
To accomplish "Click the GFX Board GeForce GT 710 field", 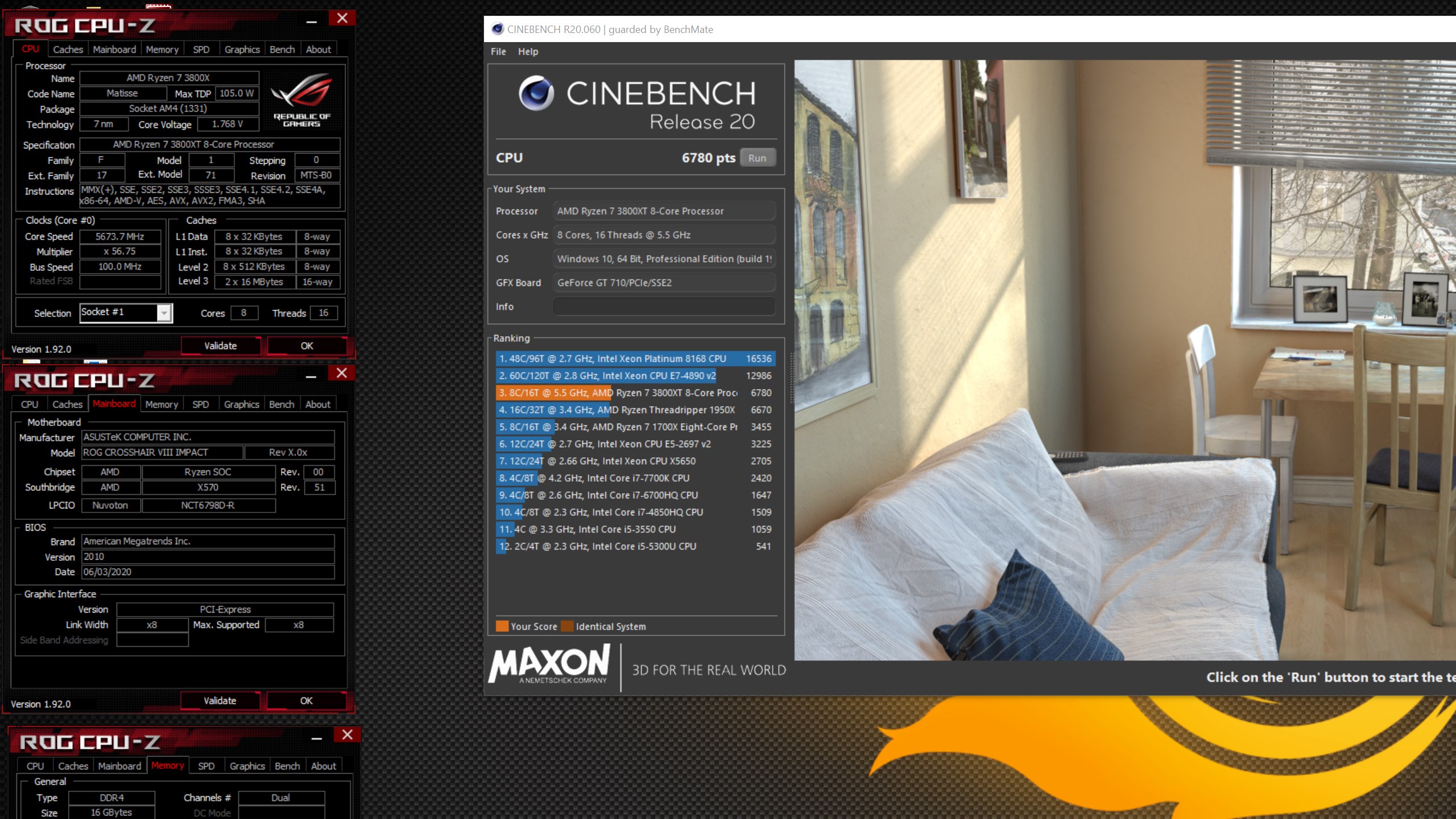I will (664, 283).
